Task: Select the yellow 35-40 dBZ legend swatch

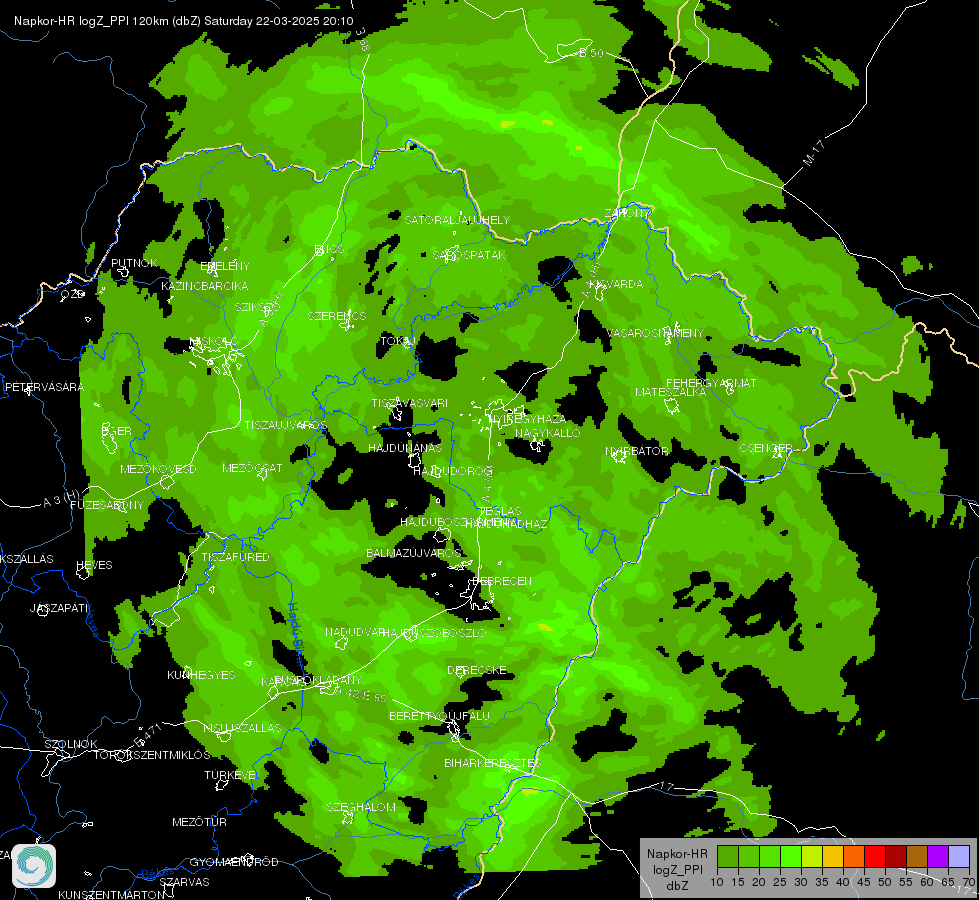Action: (833, 856)
